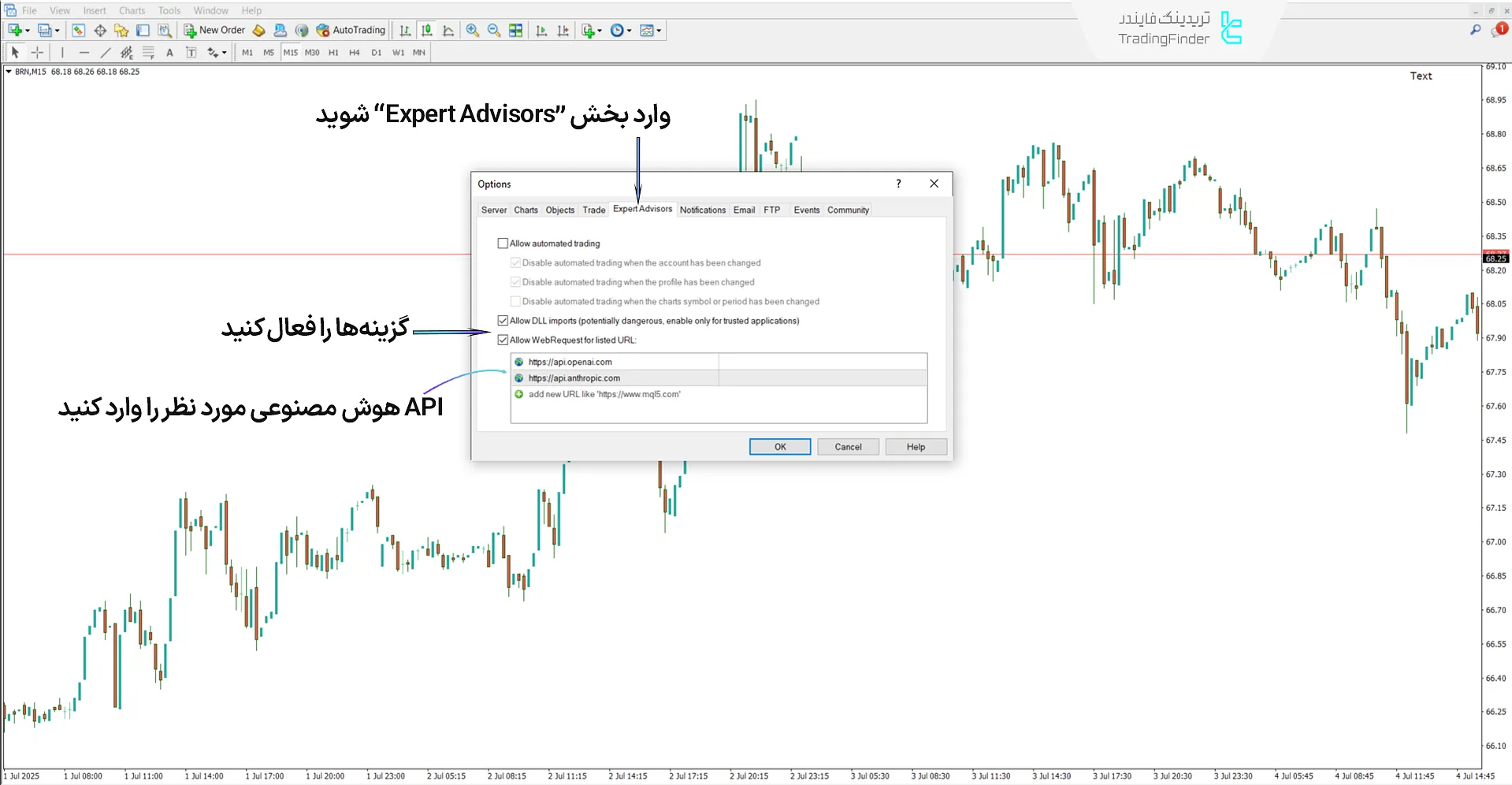
Task: Open the Tools menu
Action: (169, 10)
